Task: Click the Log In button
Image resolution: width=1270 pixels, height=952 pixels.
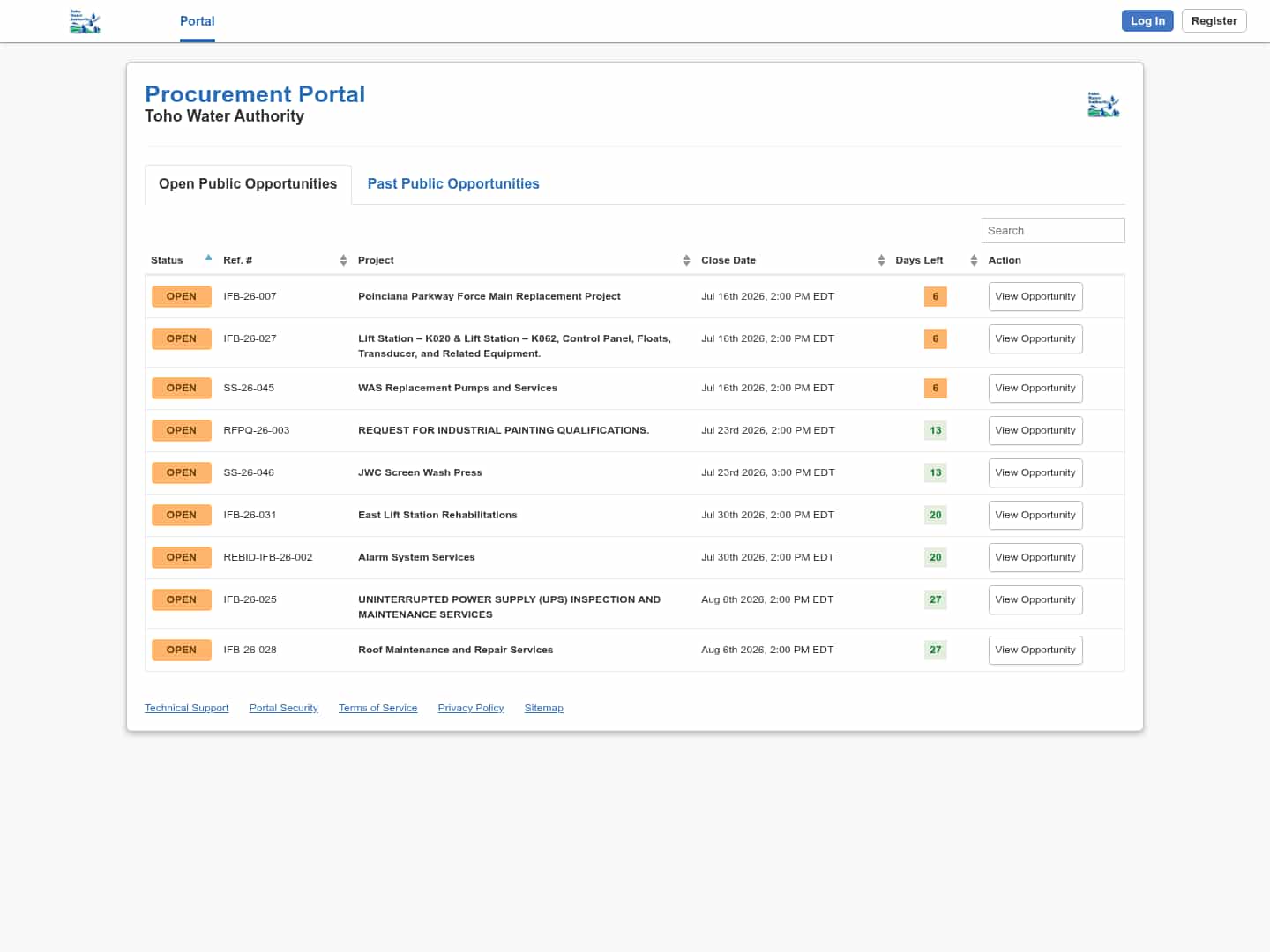Action: [x=1147, y=20]
